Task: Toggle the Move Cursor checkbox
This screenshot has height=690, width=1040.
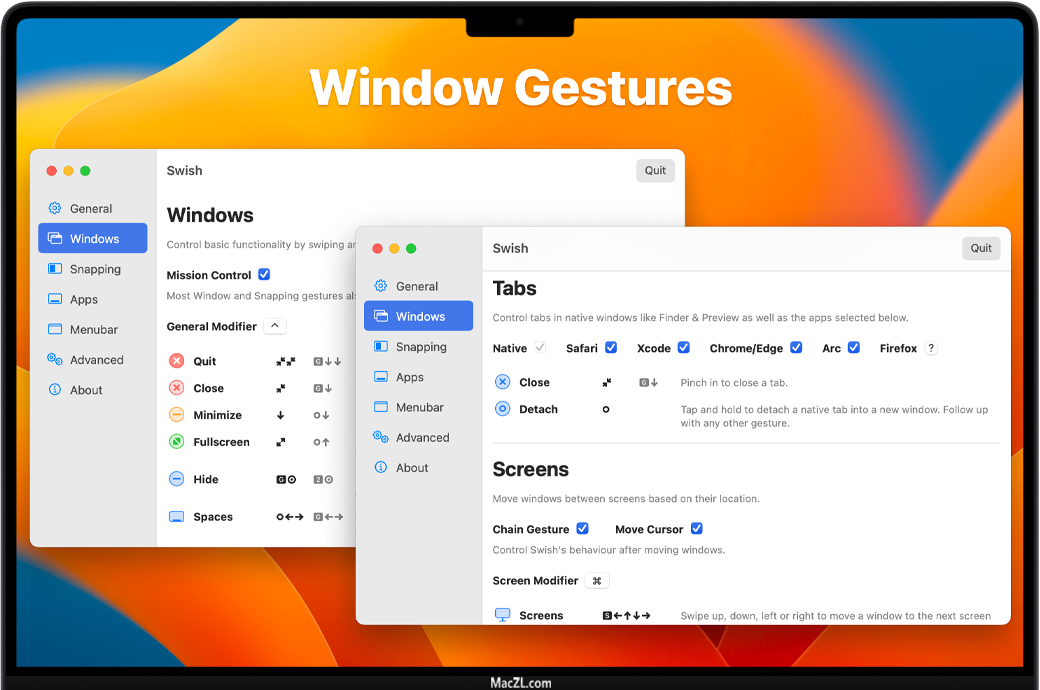Action: 697,529
